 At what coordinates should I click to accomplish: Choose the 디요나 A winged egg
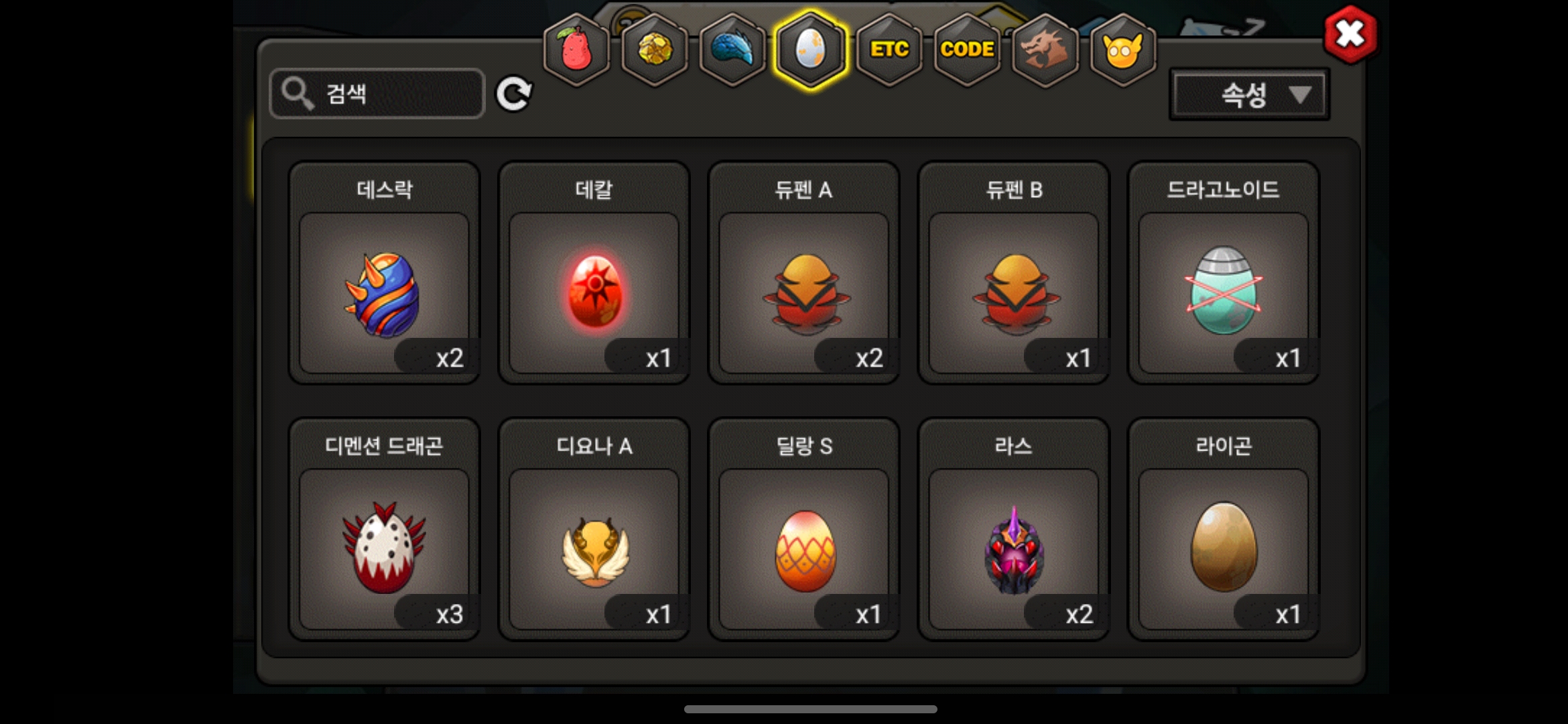pos(594,529)
